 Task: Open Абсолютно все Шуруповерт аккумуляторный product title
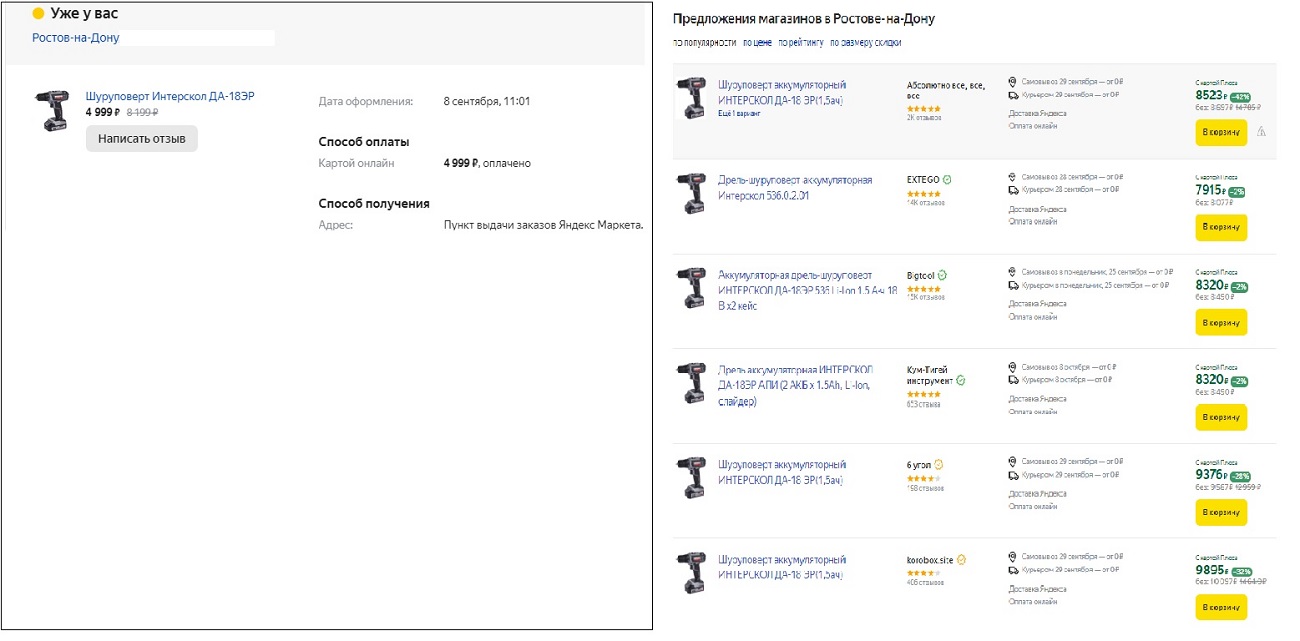click(782, 92)
